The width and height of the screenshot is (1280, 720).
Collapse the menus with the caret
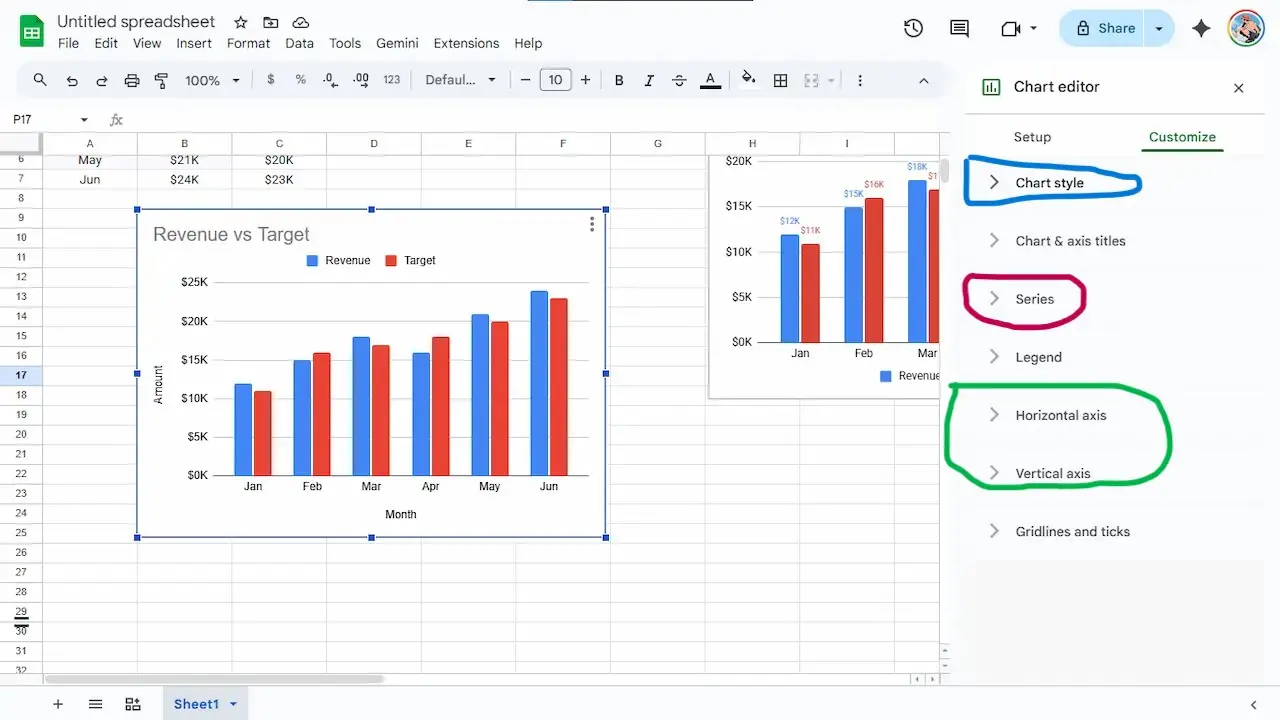[923, 80]
